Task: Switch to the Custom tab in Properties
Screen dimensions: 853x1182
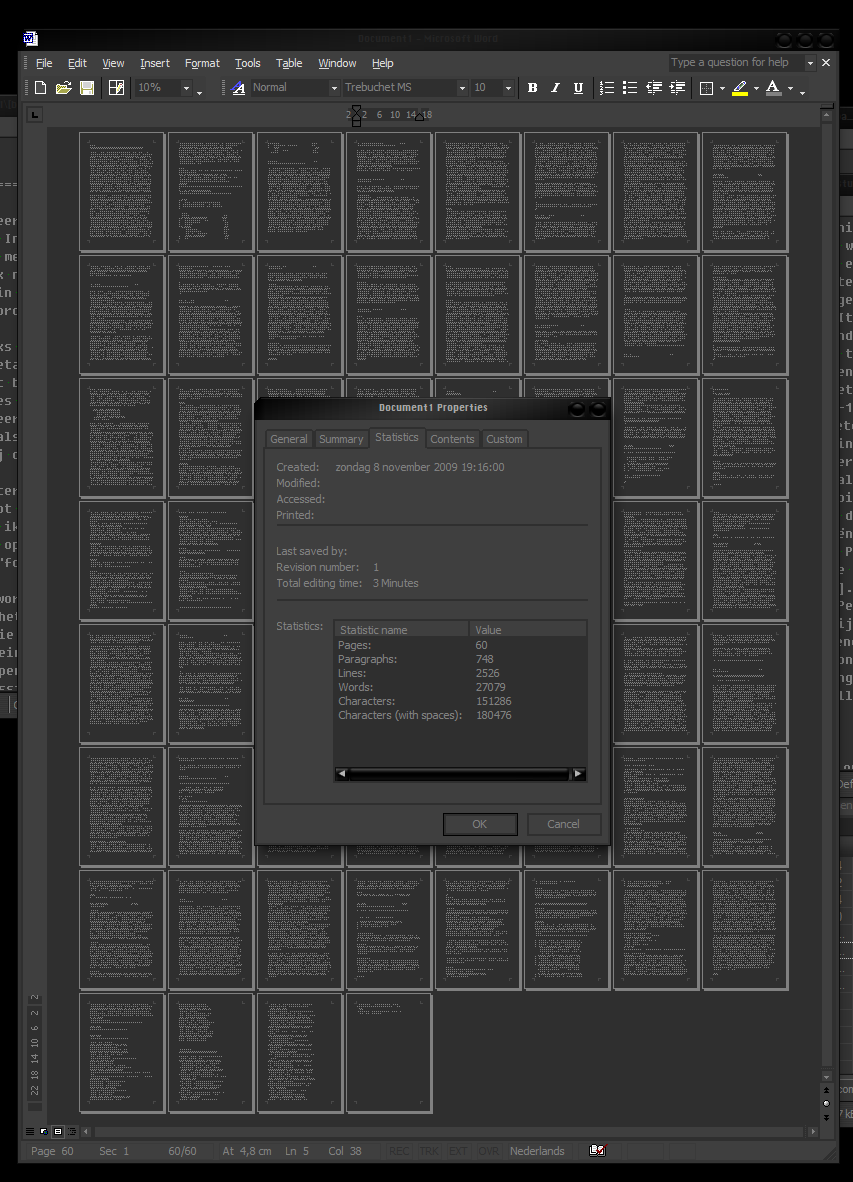Action: [504, 439]
